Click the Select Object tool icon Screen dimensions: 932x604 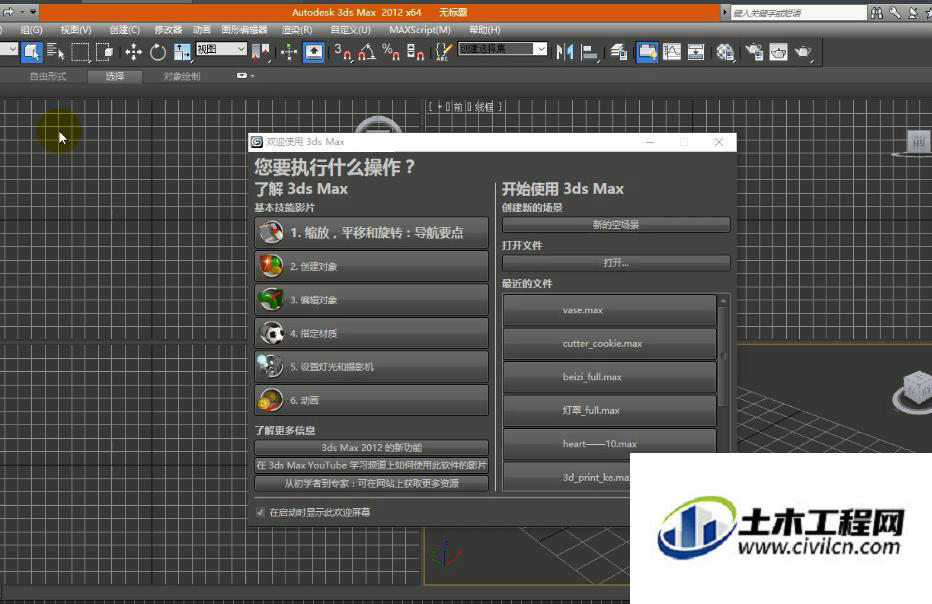click(32, 52)
